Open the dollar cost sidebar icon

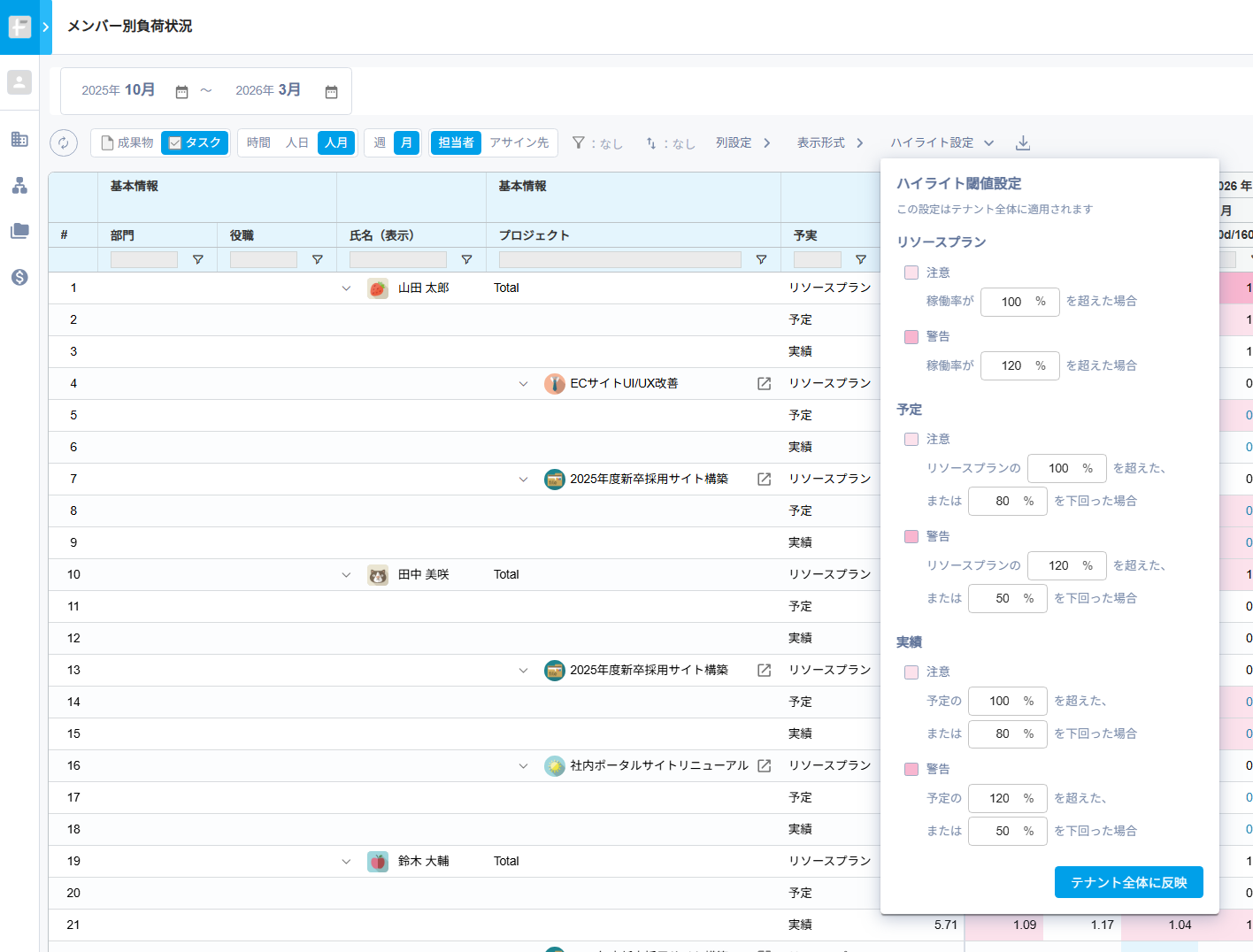pos(19,277)
